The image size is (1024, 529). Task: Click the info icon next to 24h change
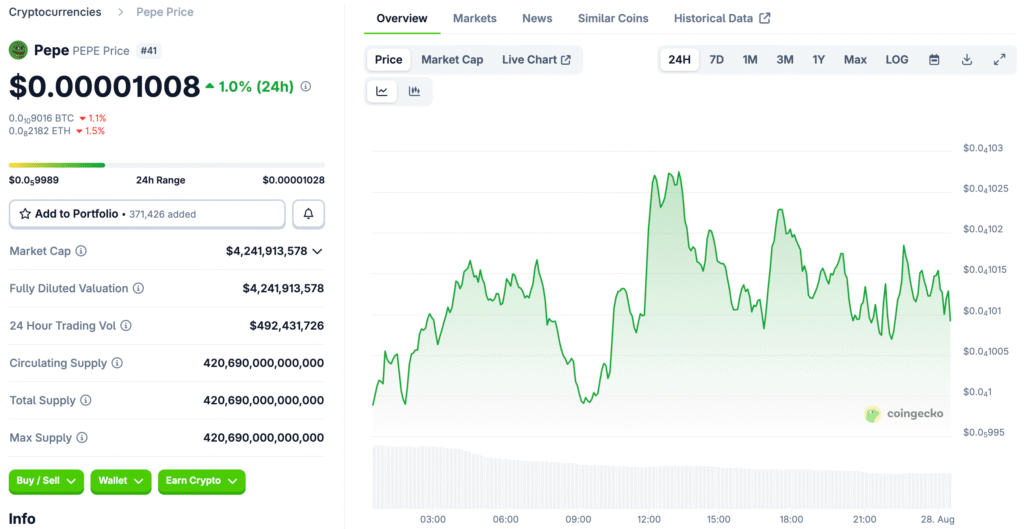pyautogui.click(x=305, y=86)
